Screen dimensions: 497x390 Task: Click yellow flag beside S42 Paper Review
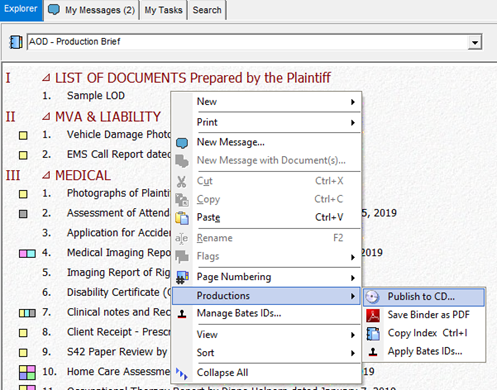pyautogui.click(x=23, y=352)
